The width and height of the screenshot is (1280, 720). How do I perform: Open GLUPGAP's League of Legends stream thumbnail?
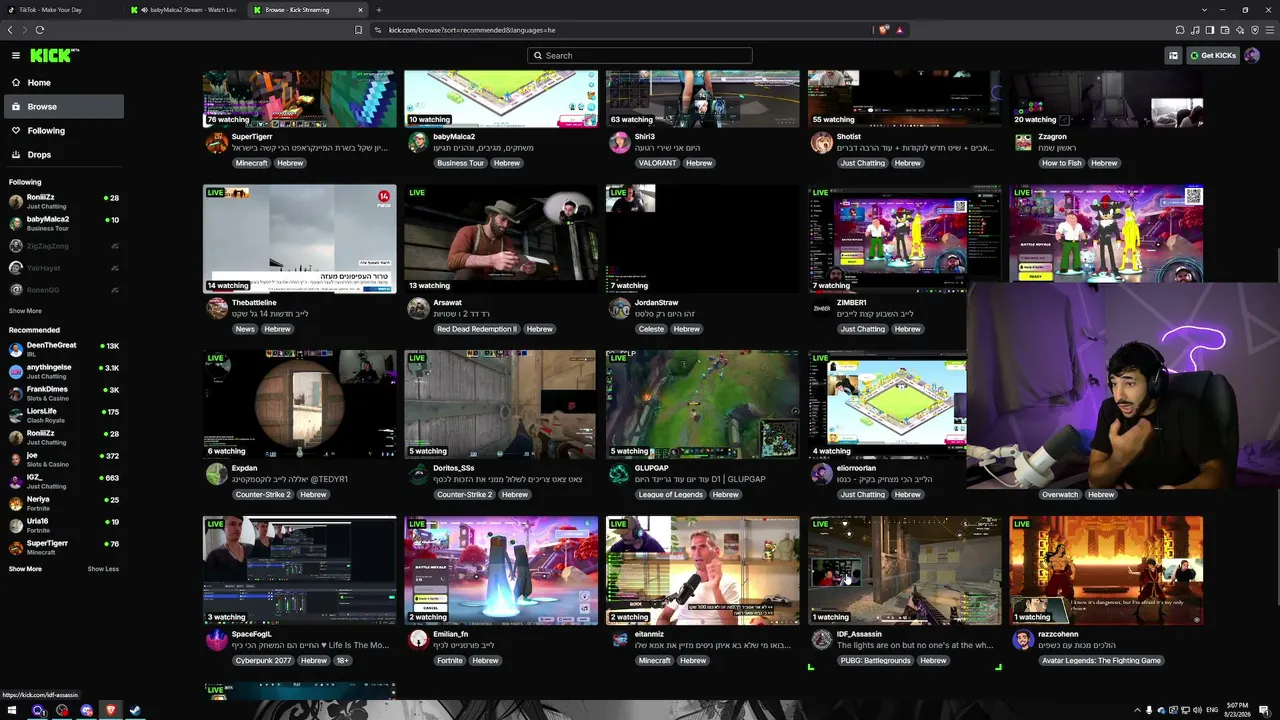pos(703,404)
